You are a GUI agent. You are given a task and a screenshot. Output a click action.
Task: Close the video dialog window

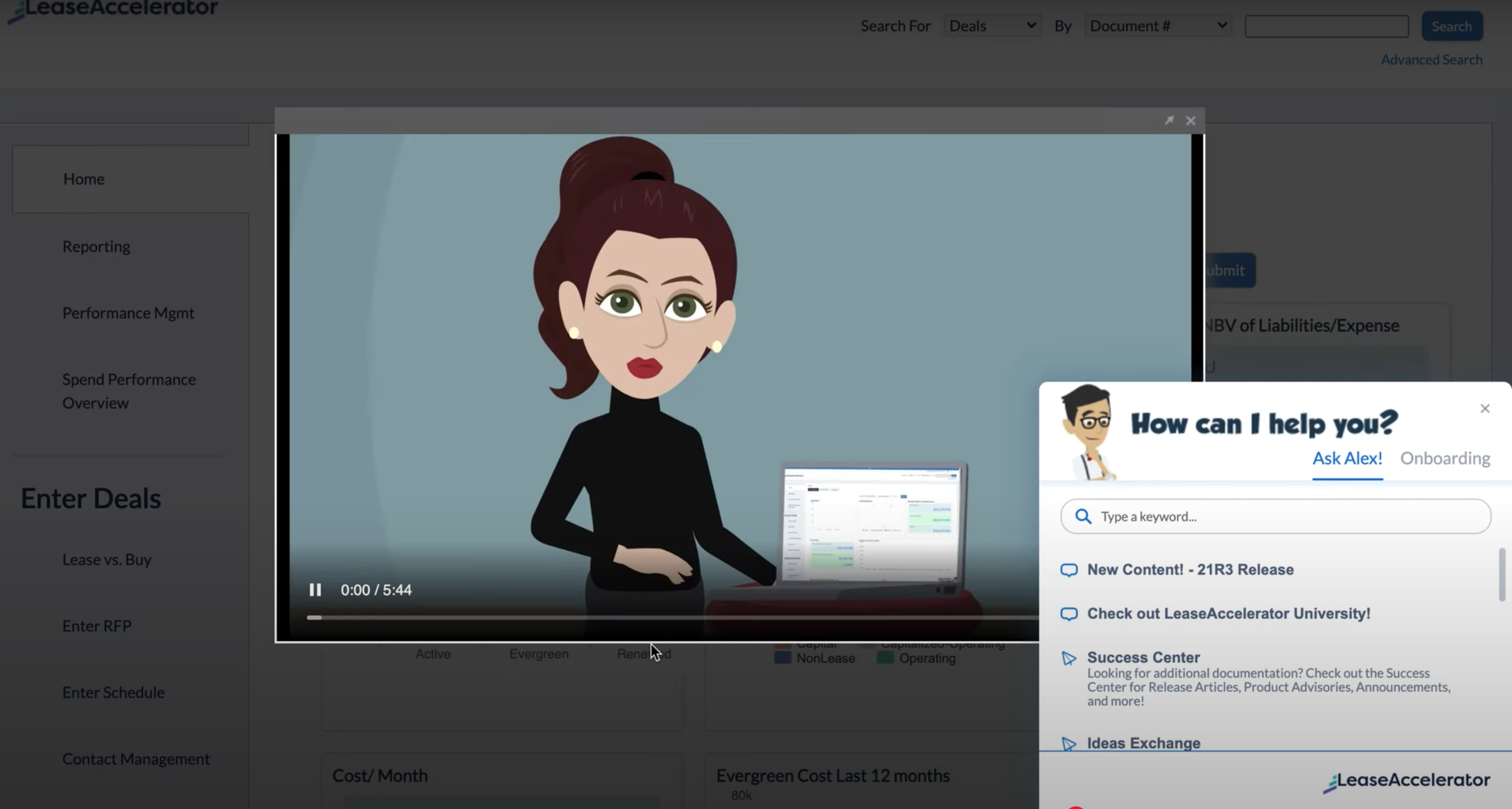1190,121
